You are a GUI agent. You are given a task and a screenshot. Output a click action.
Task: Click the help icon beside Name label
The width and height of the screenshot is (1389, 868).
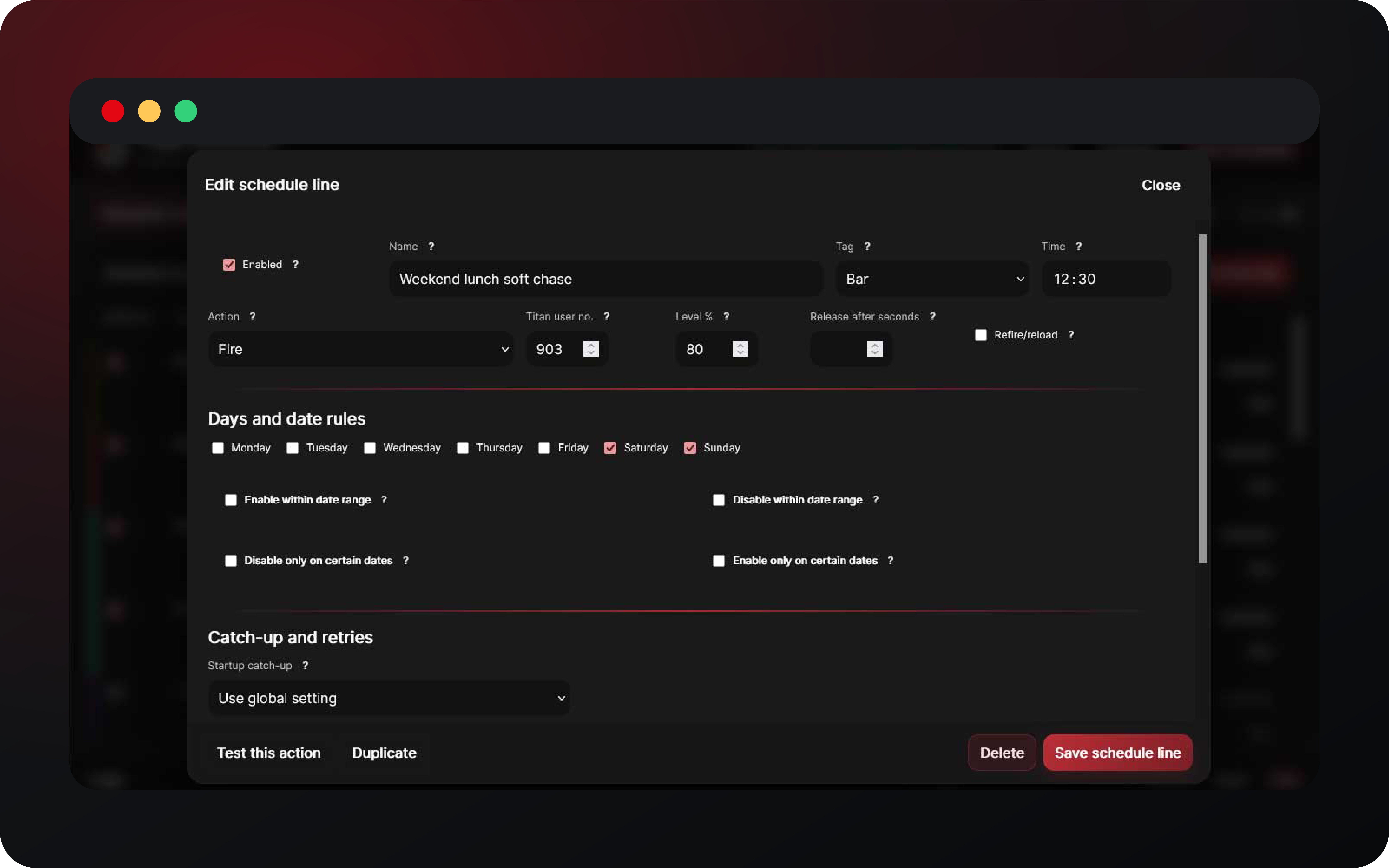tap(431, 246)
